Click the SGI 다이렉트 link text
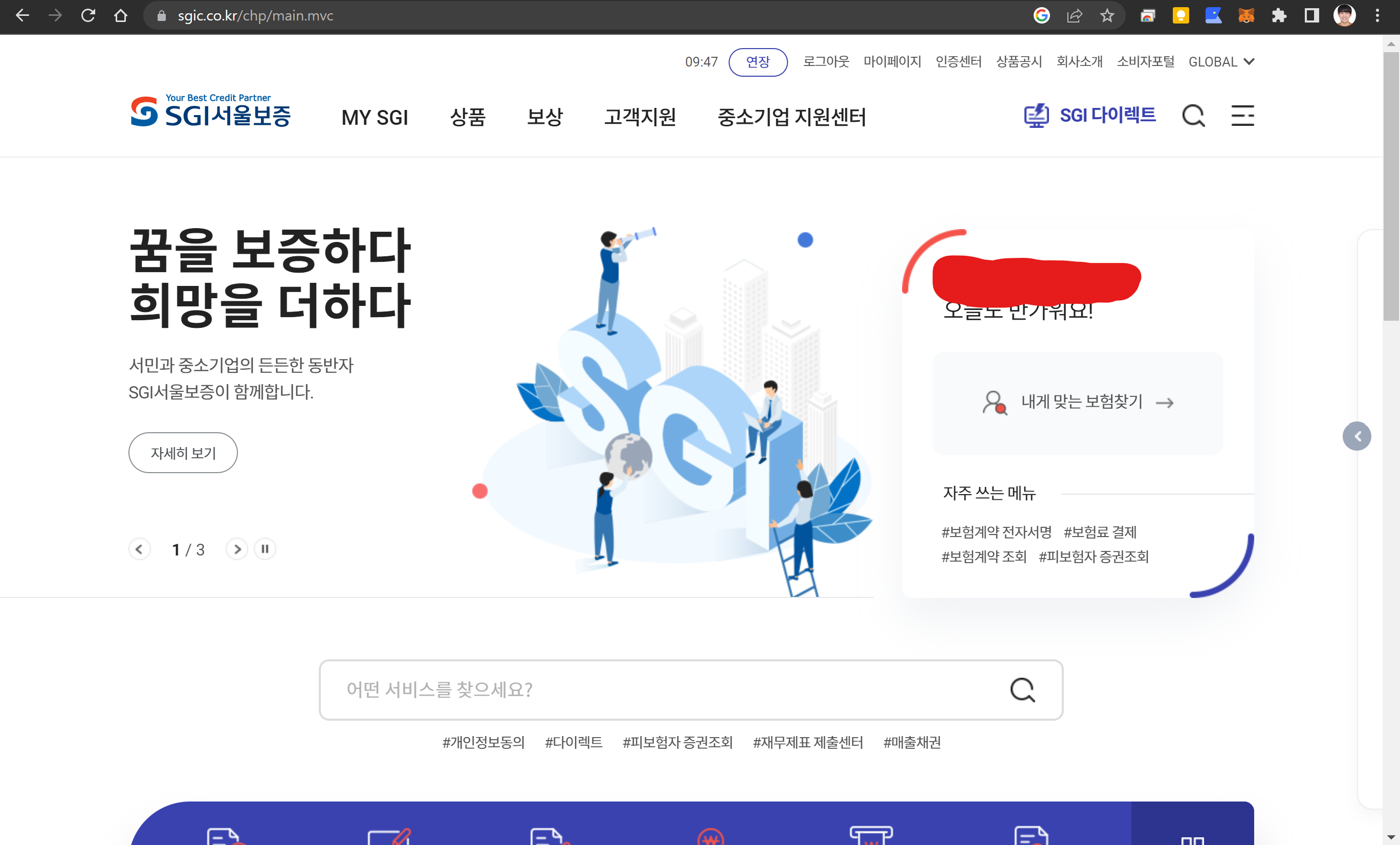1400x845 pixels. pos(1107,115)
